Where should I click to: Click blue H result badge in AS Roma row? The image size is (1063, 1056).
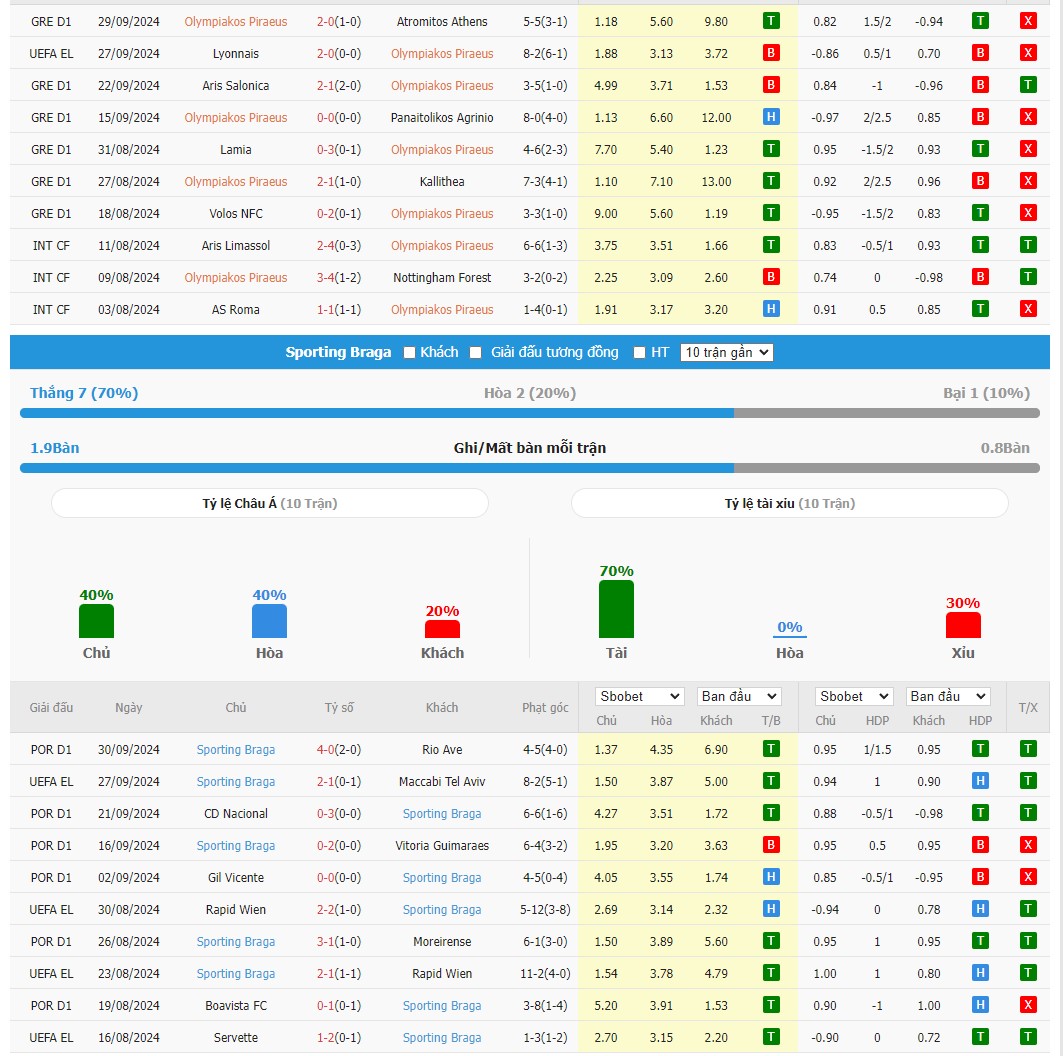(x=771, y=309)
